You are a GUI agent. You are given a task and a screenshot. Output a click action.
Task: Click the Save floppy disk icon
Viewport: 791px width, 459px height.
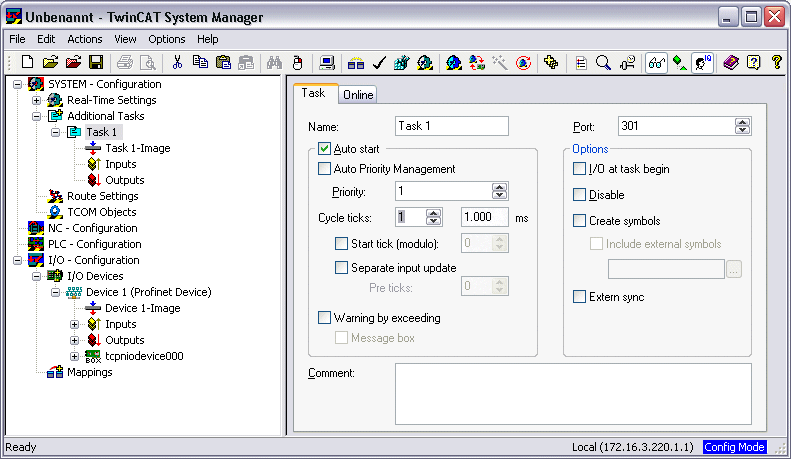pyautogui.click(x=96, y=63)
